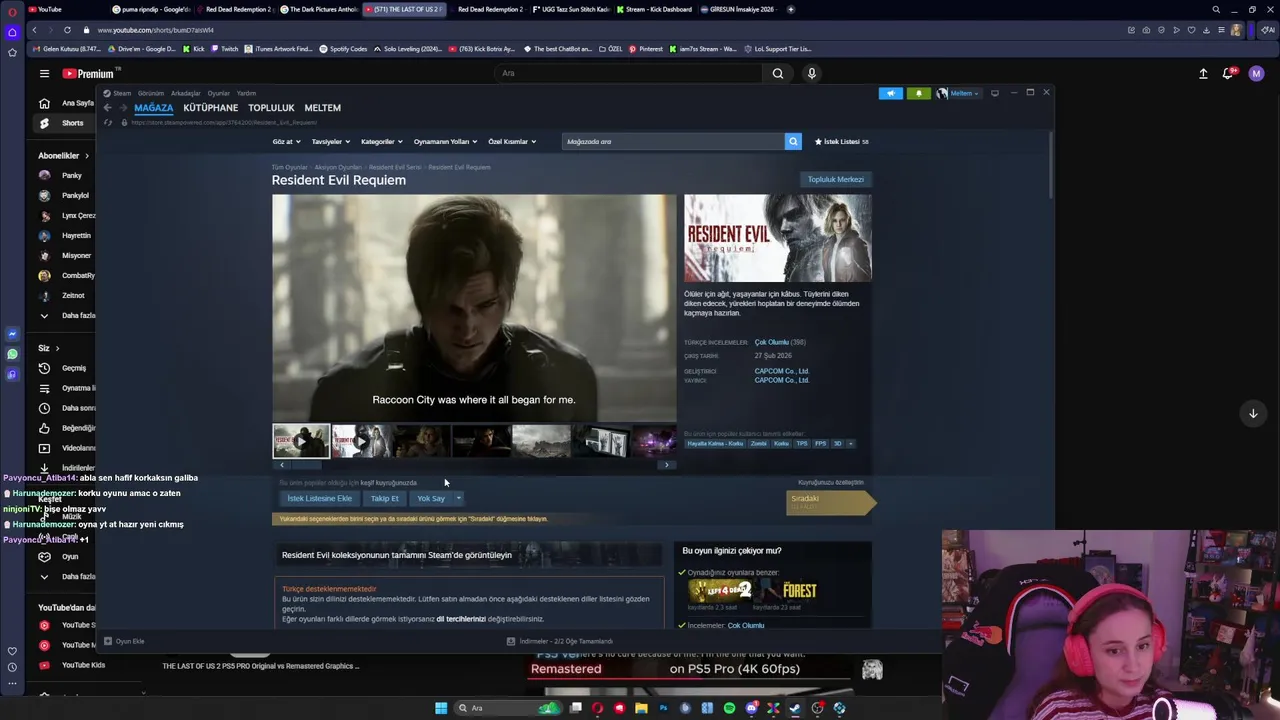Select TOPLULUK tab in Steam
Screen dimensions: 1280x720
[x=271, y=108]
